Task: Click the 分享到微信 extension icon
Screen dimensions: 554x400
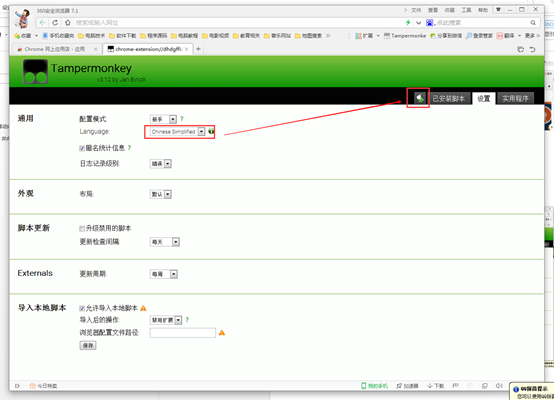Action: 446,36
